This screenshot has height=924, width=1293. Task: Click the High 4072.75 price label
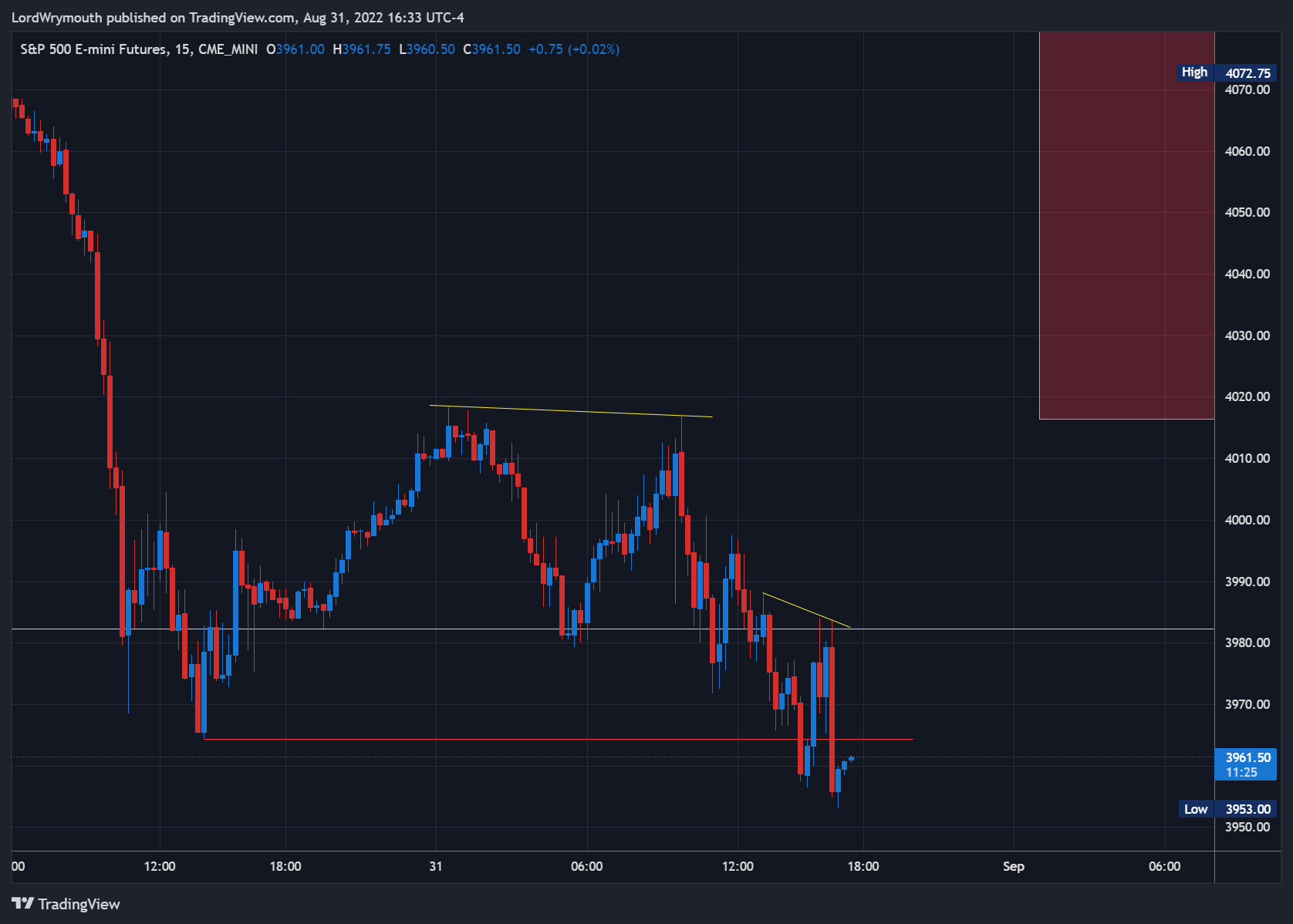1227,73
